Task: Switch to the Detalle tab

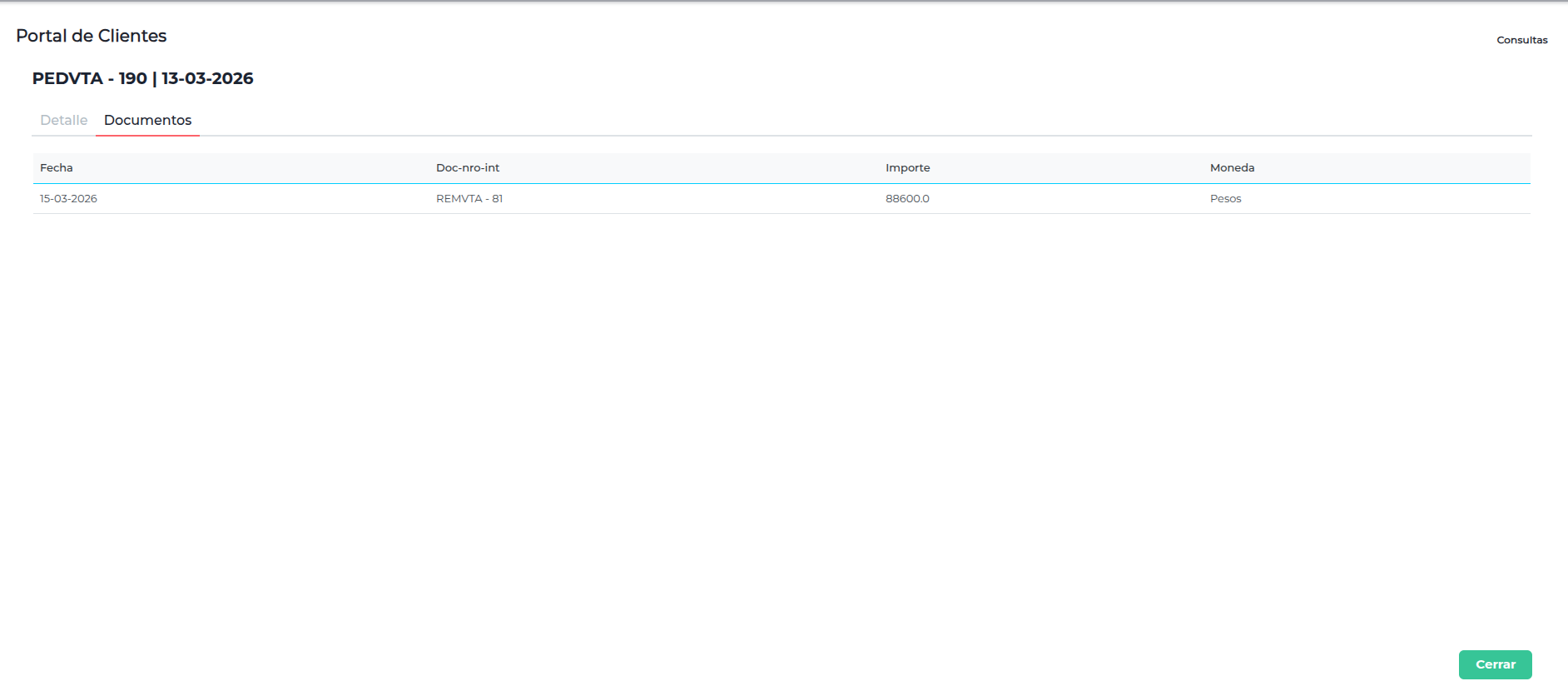Action: pos(63,120)
